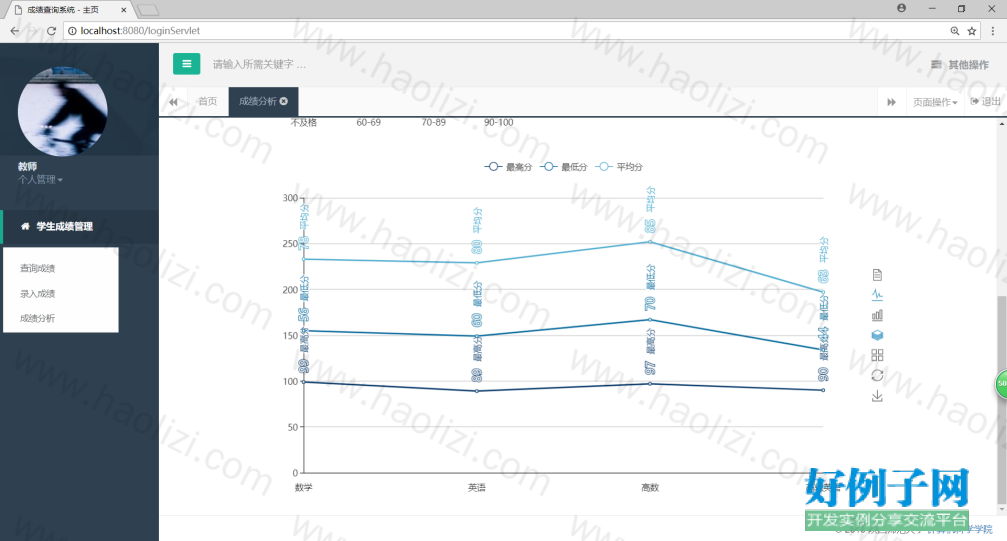
Task: Save chart as image download icon
Action: click(877, 396)
